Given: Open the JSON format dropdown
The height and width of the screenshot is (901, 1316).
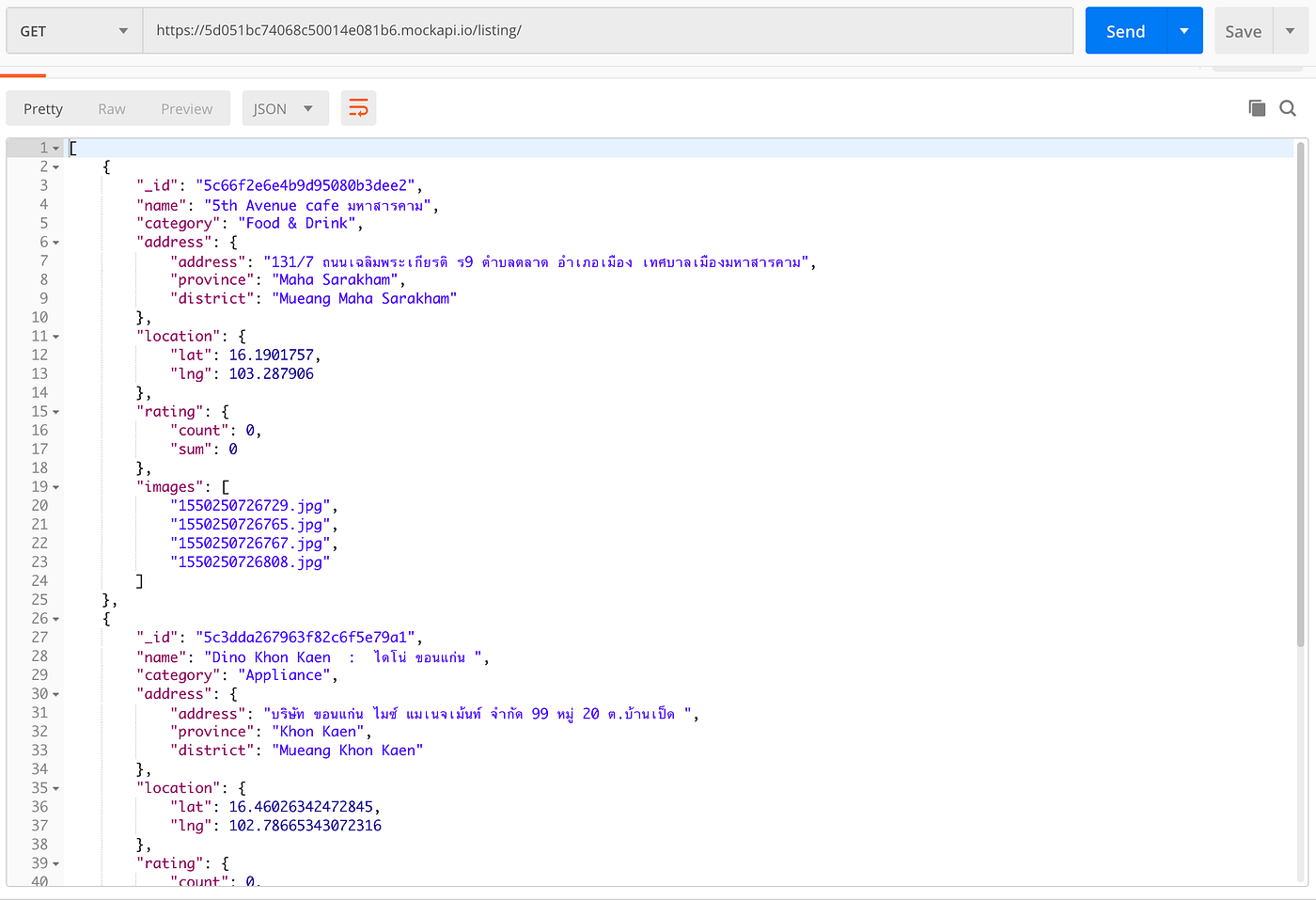Looking at the screenshot, I should (285, 109).
